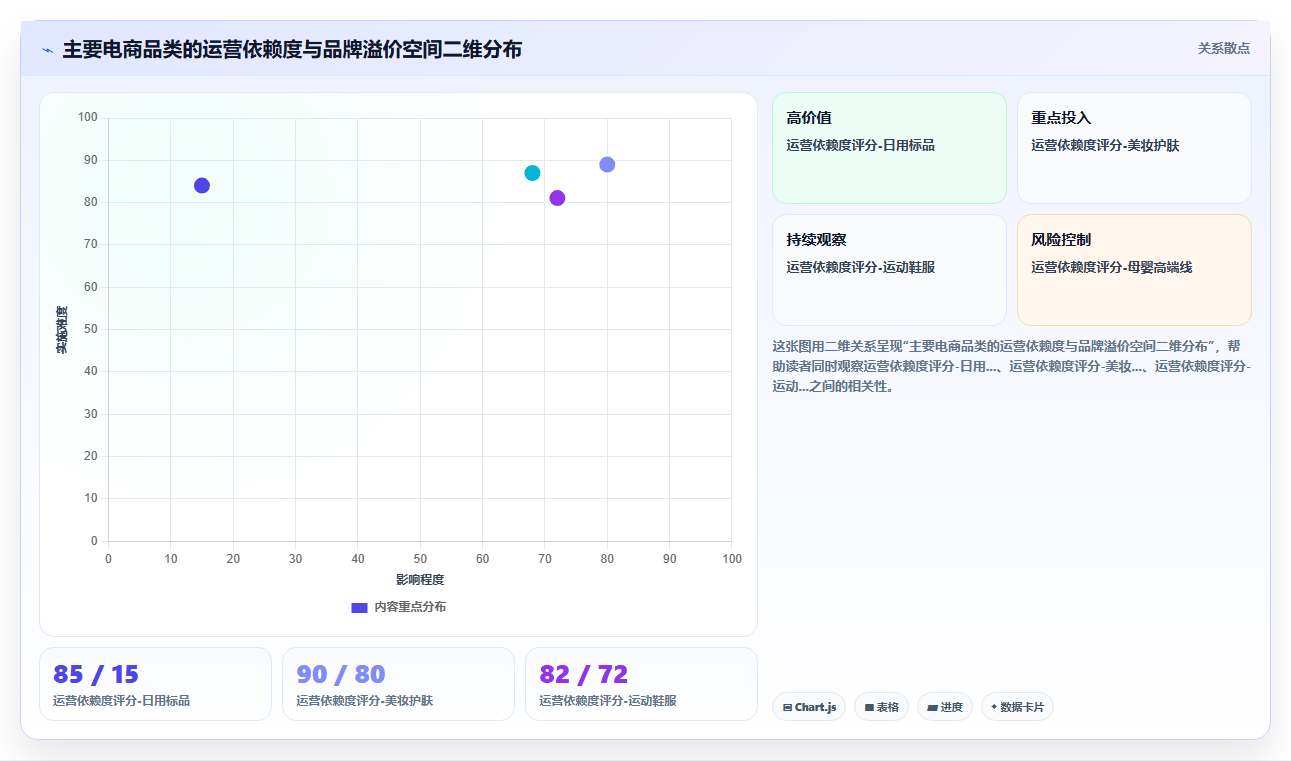Click the 关系散点 label in the header

click(1223, 48)
